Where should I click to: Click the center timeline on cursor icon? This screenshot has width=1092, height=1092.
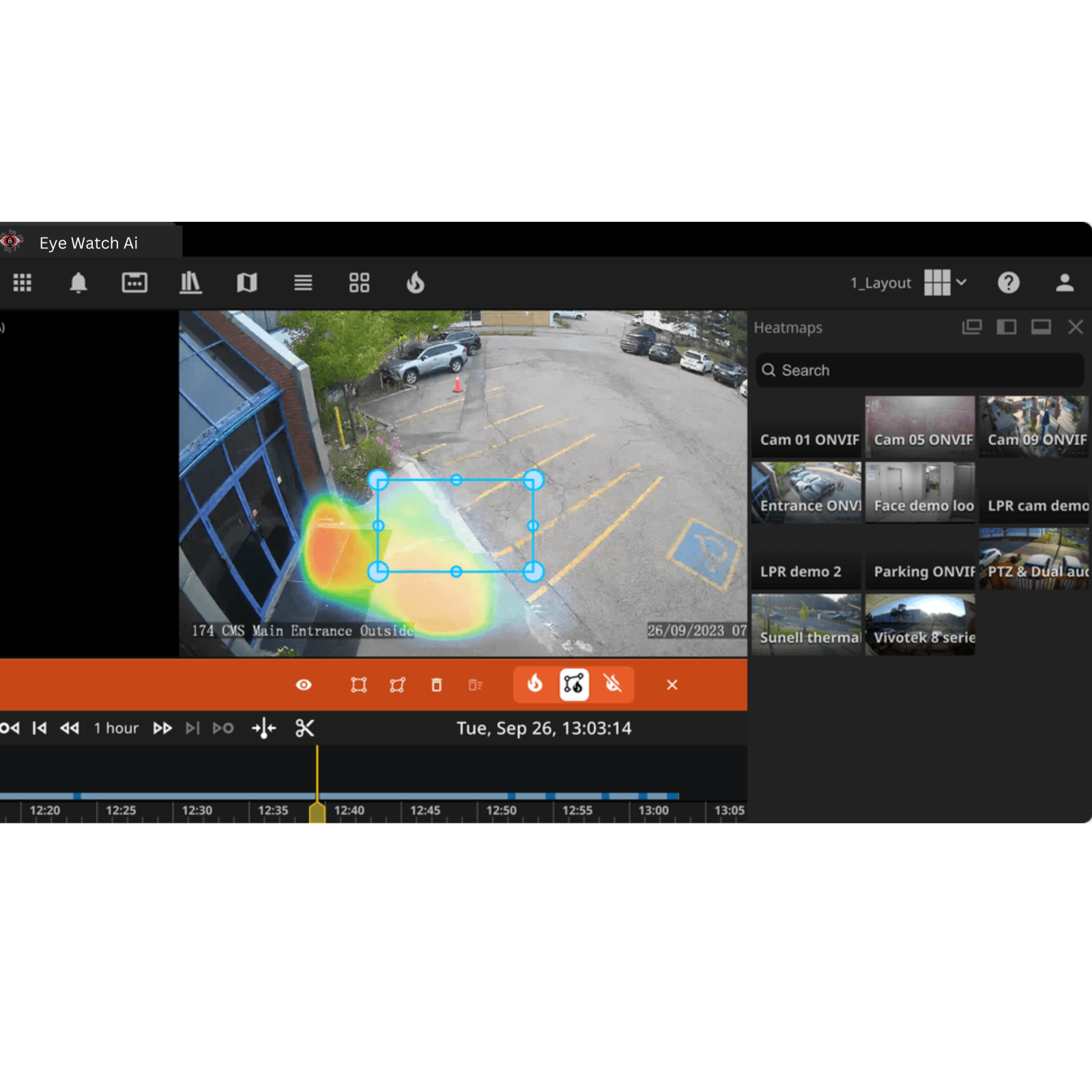click(264, 728)
